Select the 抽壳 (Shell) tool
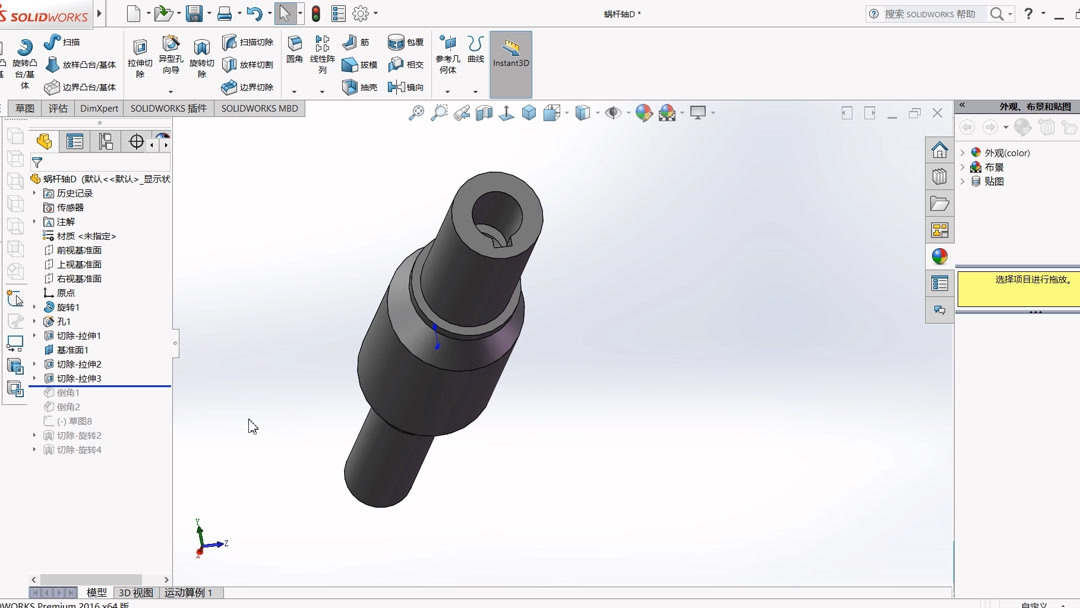This screenshot has height=608, width=1080. click(x=358, y=85)
